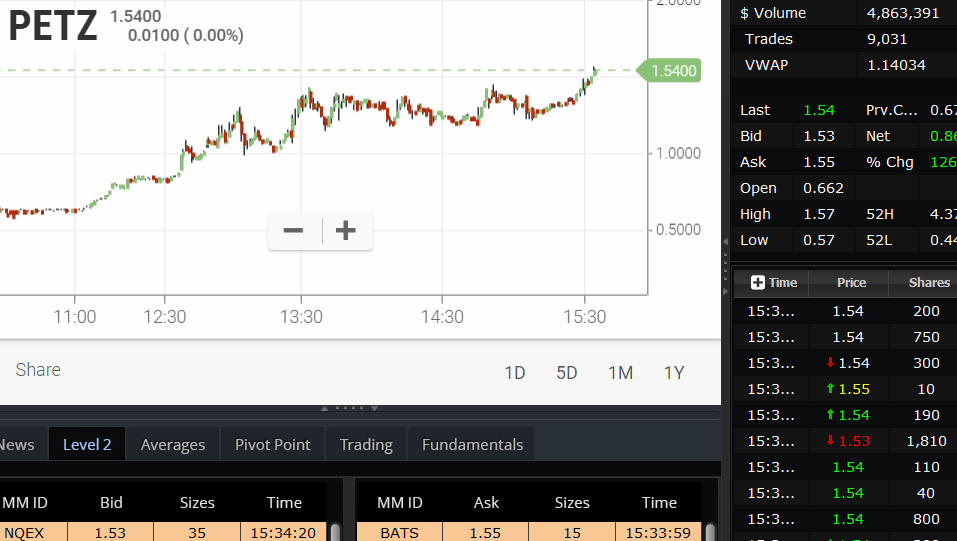Switch to the Level 2 tab
This screenshot has height=541, width=957.
87,445
